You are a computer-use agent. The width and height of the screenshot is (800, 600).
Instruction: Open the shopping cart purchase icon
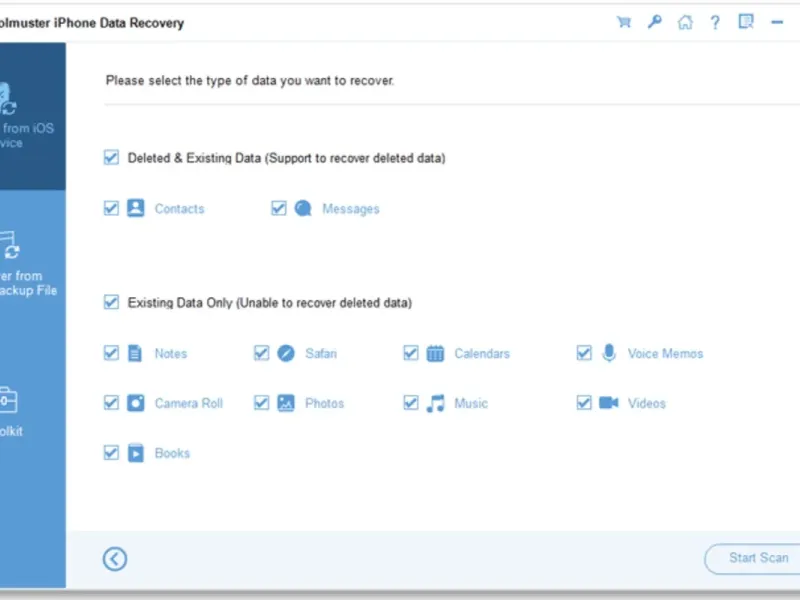point(623,22)
